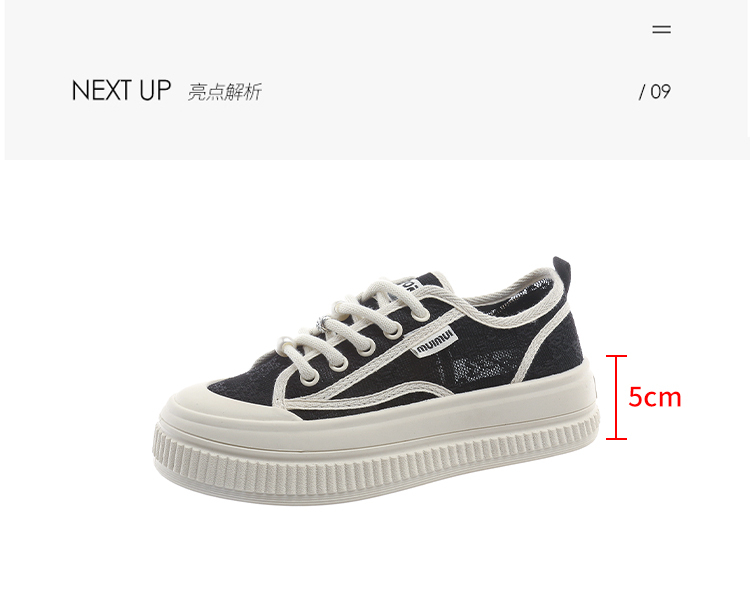
Task: Click the sheer mesh side panel
Action: pyautogui.click(x=483, y=368)
